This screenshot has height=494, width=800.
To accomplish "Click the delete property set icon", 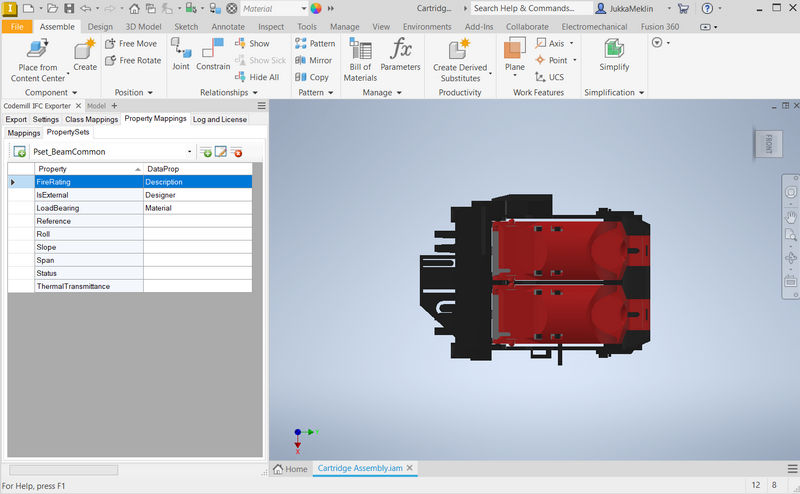I will coord(237,152).
